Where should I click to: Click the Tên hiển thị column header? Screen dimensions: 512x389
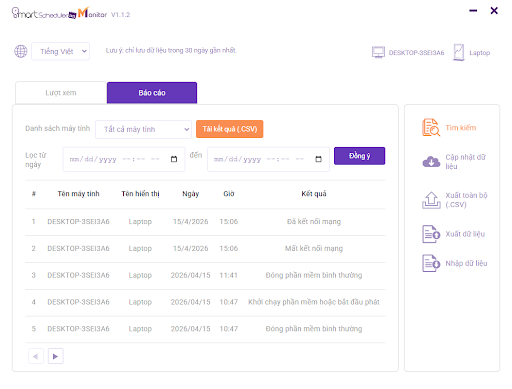point(140,194)
